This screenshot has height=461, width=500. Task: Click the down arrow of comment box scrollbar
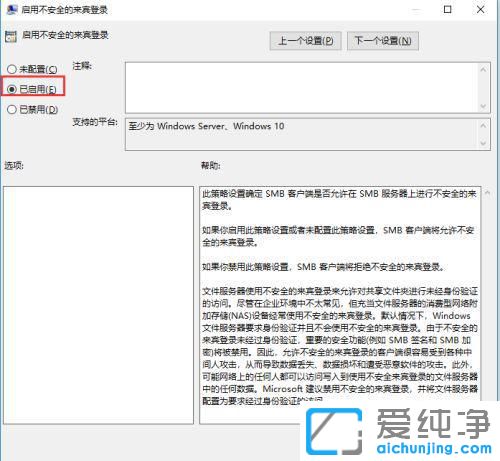[x=483, y=106]
